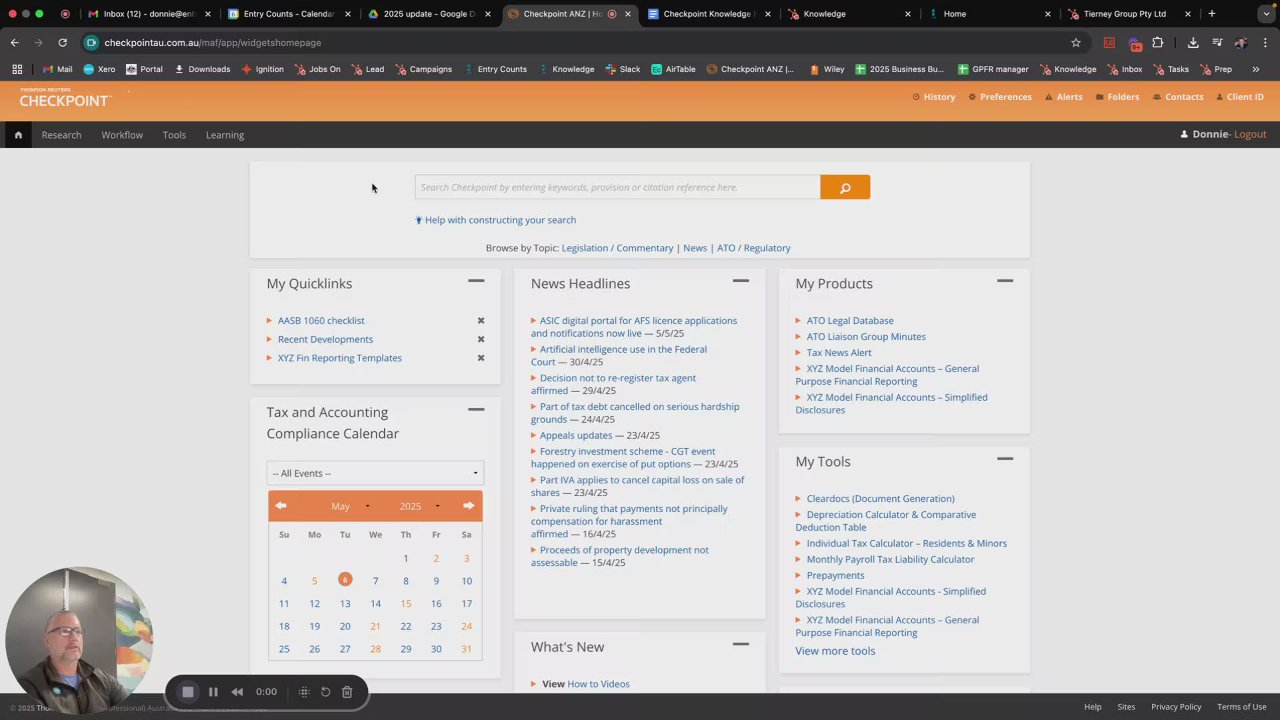
Task: Open the month dropdown showing May
Action: pyautogui.click(x=350, y=506)
